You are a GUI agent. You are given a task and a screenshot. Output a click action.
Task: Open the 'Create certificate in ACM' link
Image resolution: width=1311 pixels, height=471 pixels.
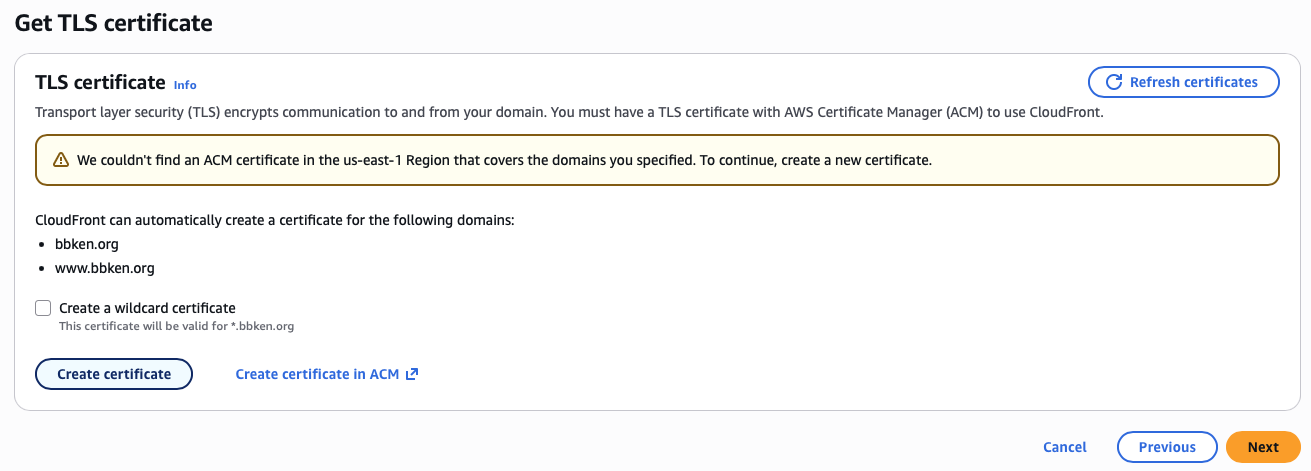(x=317, y=374)
